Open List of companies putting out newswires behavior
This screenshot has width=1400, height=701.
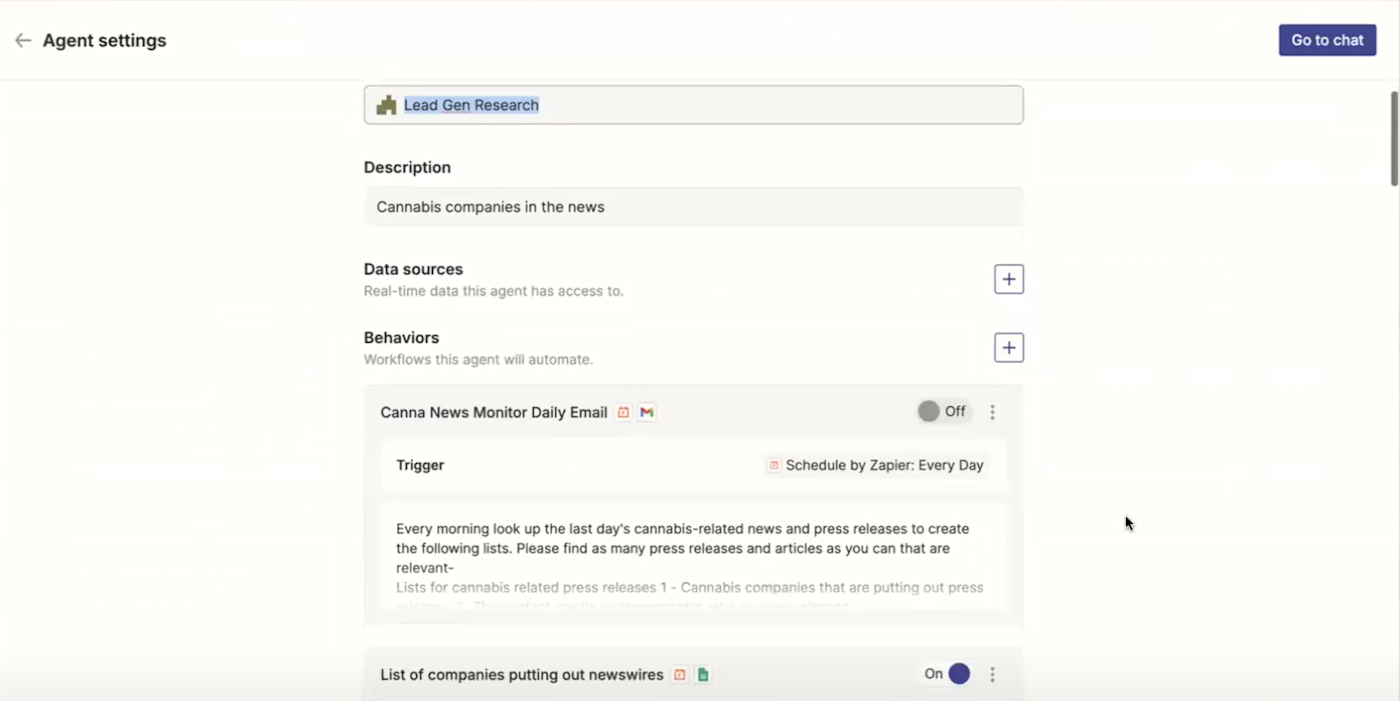pyautogui.click(x=522, y=675)
